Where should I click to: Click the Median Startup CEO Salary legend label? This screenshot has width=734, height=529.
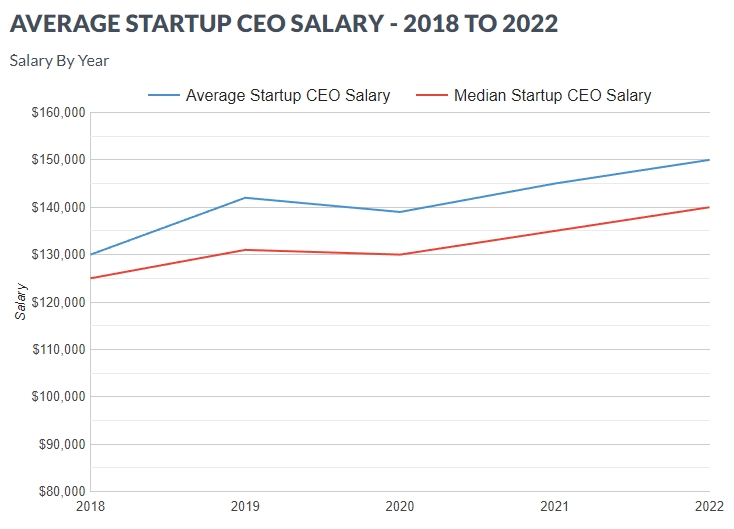(x=552, y=96)
